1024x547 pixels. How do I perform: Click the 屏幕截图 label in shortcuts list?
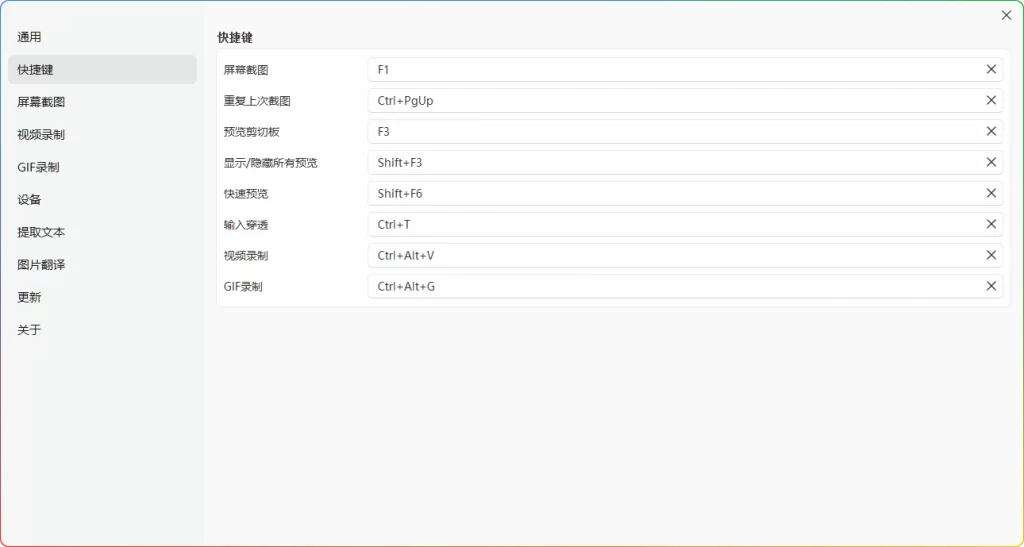246,70
